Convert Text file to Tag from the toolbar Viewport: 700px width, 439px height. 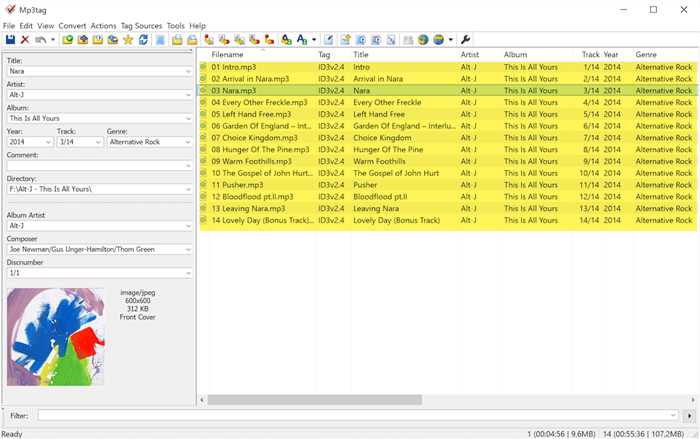pyautogui.click(x=254, y=40)
